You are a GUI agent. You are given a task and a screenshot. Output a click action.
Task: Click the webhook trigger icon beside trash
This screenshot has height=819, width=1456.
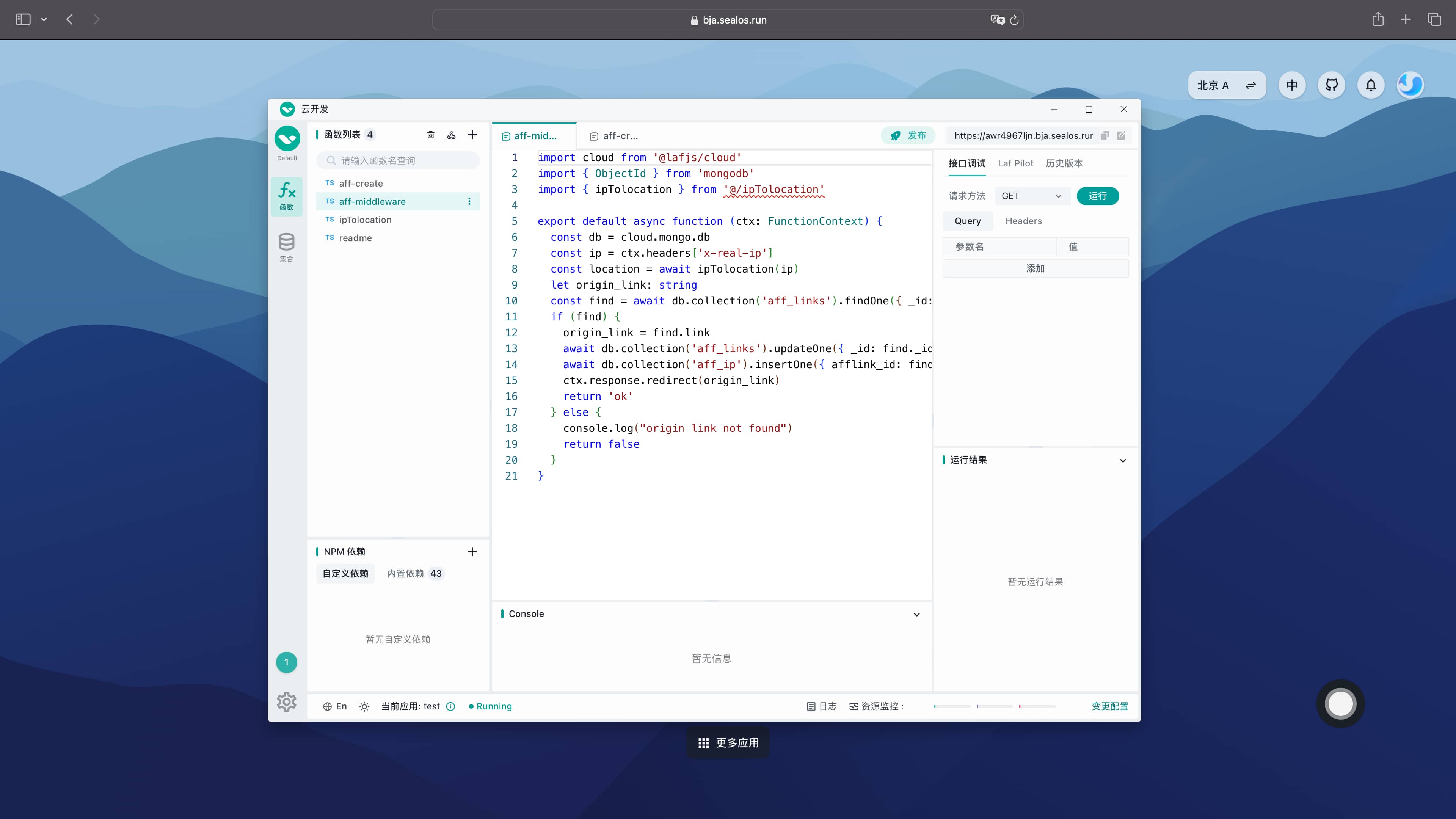[x=451, y=135]
